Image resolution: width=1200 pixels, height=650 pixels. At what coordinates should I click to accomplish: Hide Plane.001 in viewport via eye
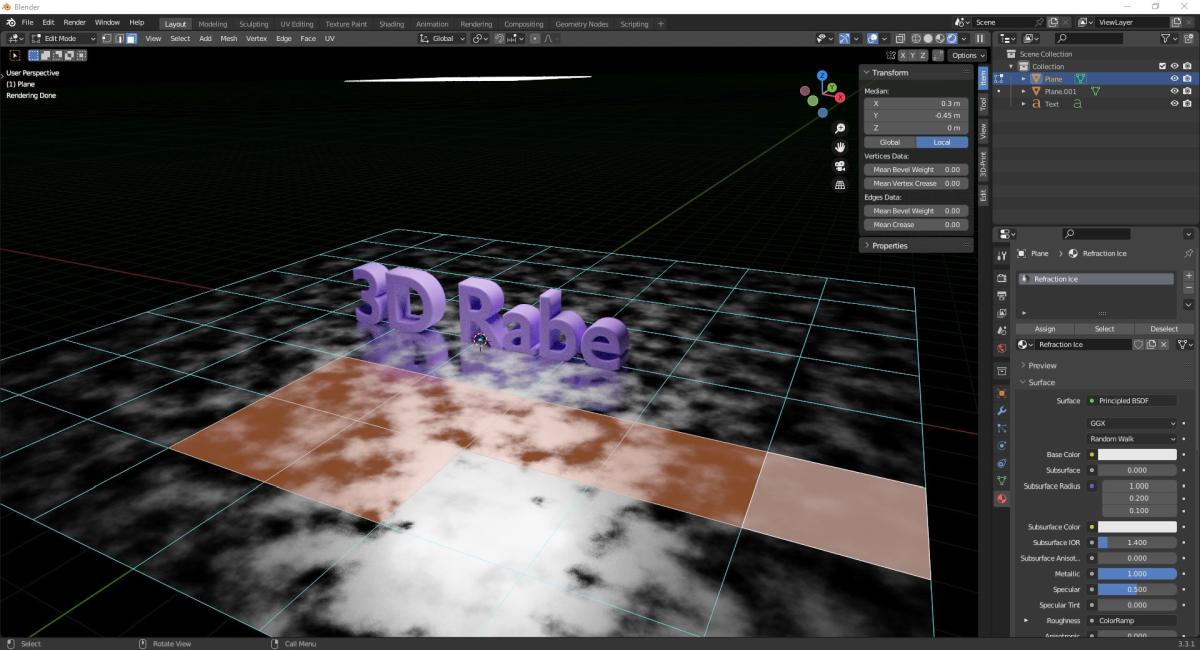point(1174,91)
